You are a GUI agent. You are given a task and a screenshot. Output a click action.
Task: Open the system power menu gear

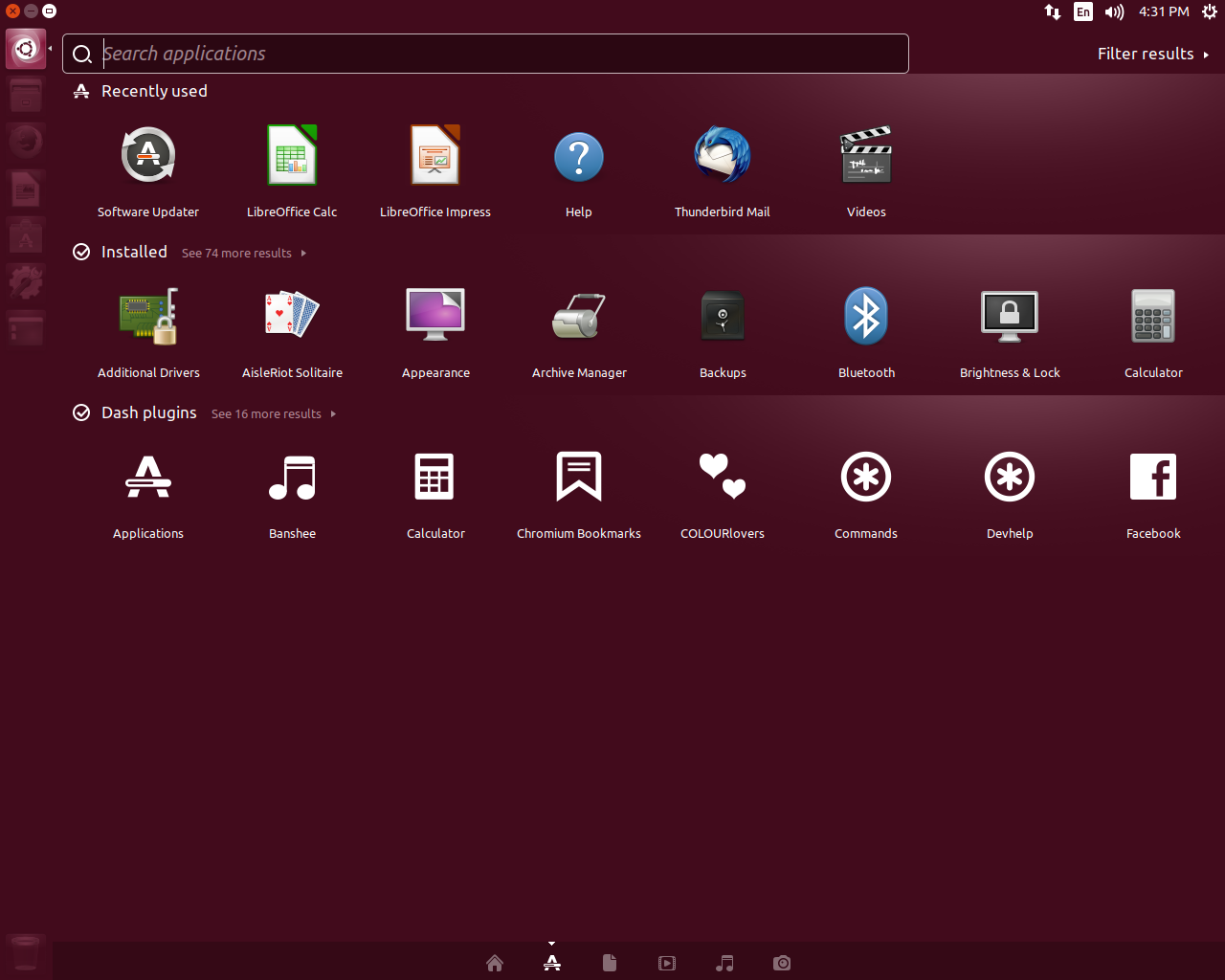click(x=1210, y=11)
